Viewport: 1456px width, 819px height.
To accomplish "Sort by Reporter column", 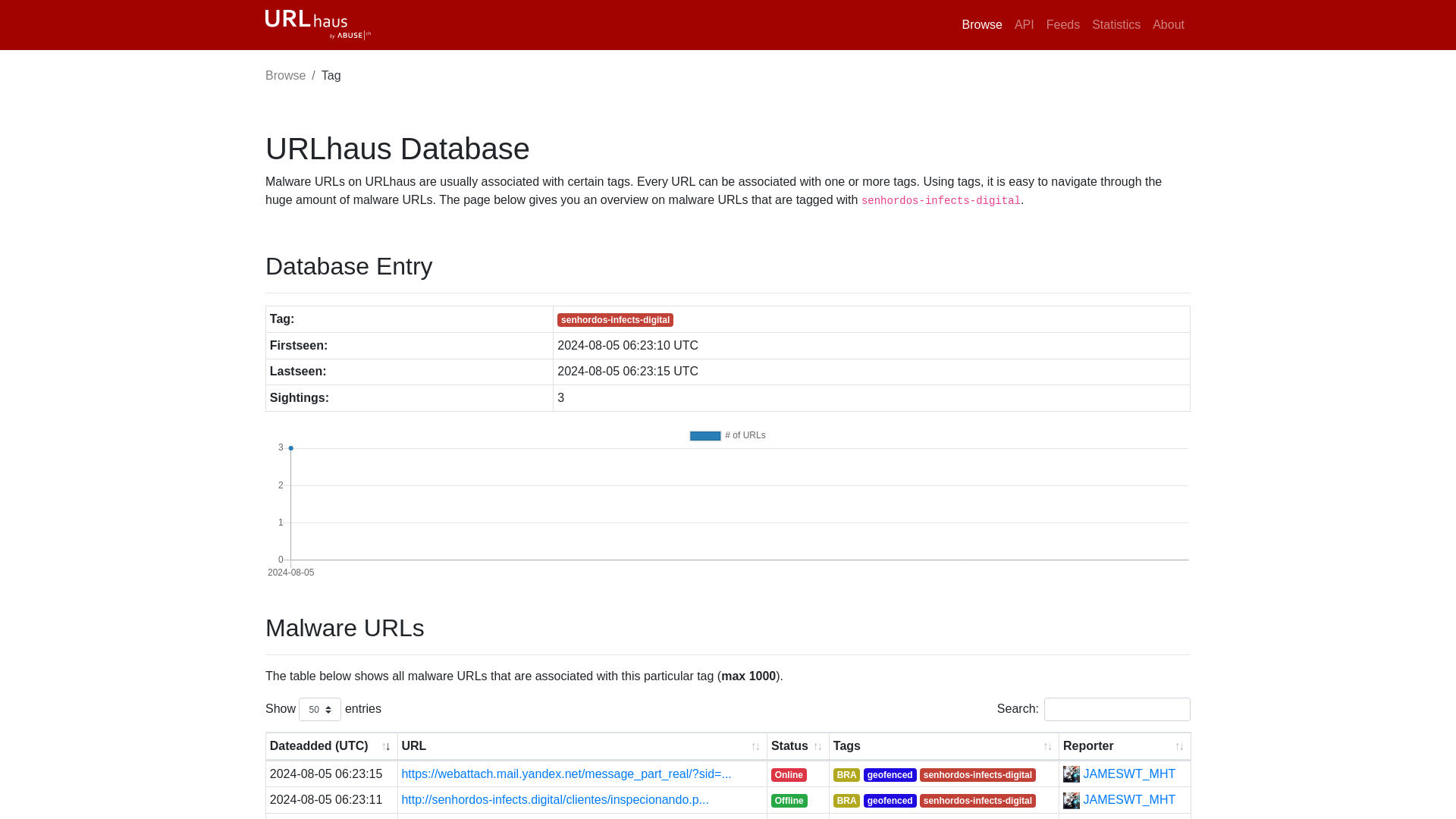I will click(1124, 746).
